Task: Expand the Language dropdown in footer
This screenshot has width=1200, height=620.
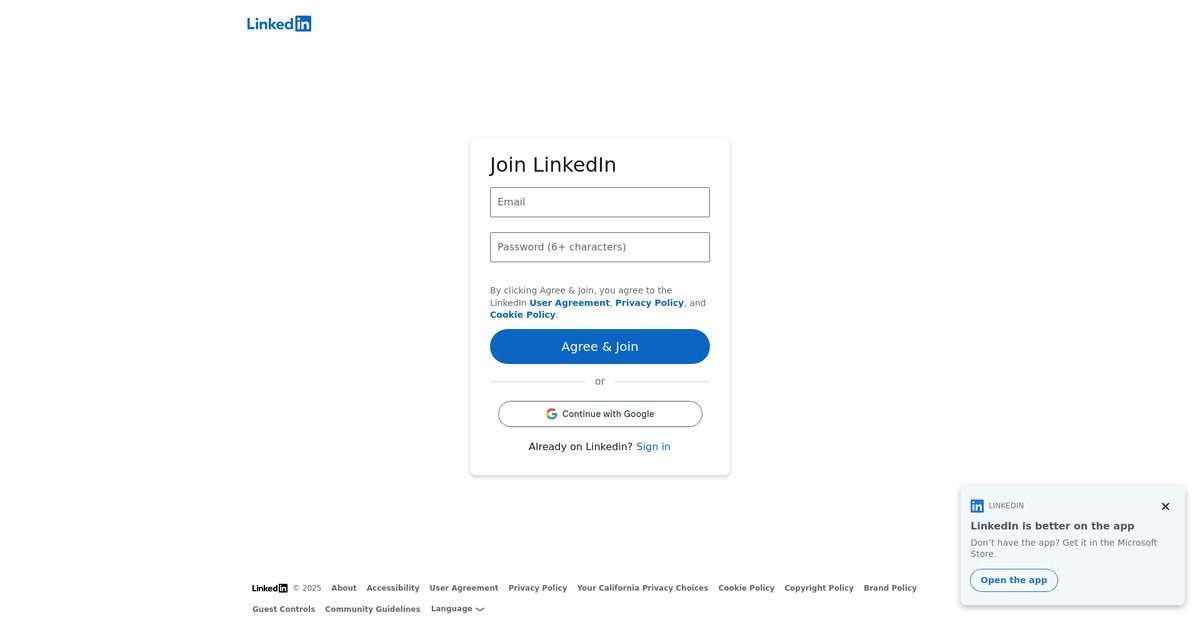Action: click(458, 609)
